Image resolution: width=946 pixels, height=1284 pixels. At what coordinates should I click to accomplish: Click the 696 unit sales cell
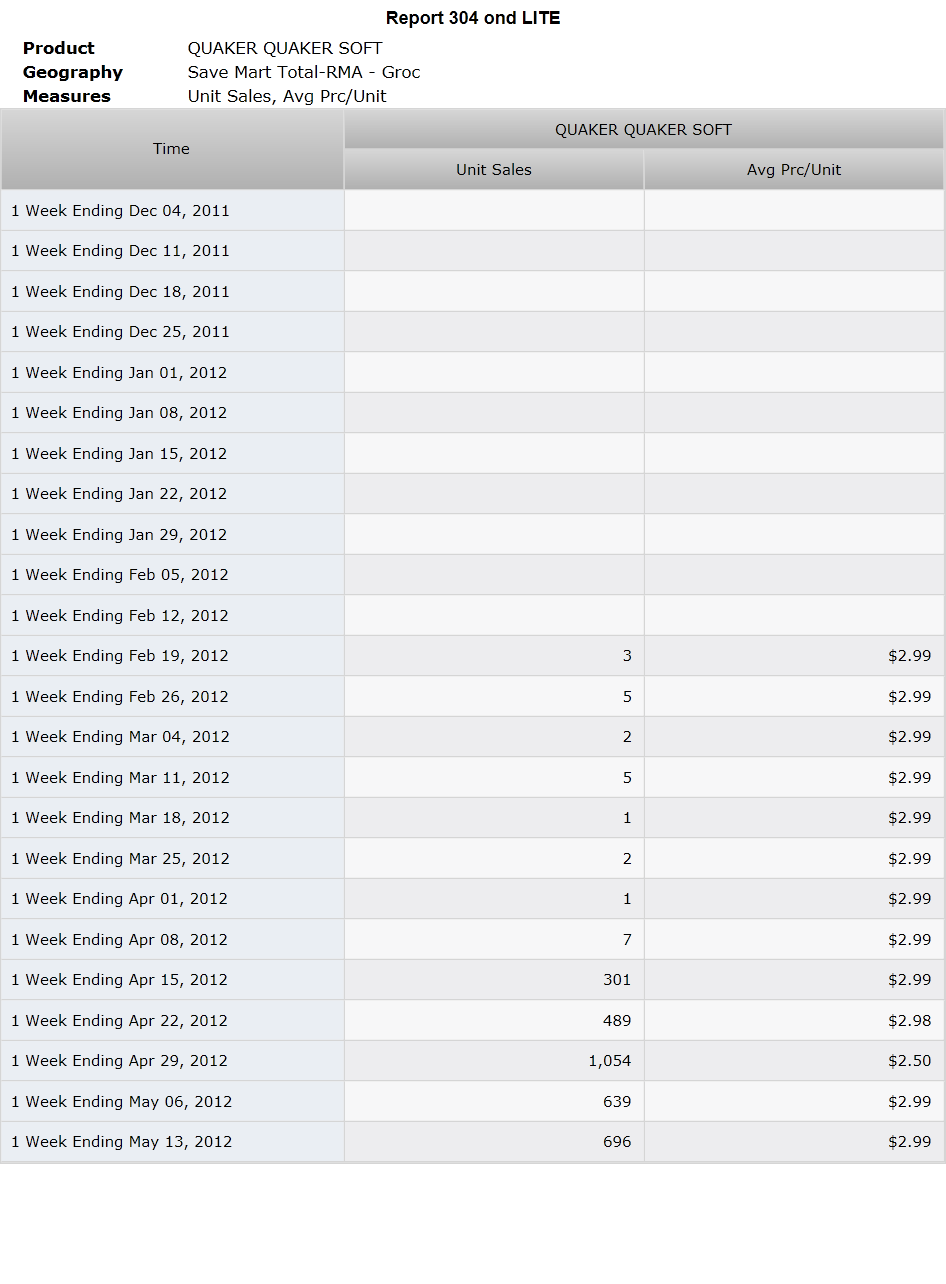point(494,1142)
